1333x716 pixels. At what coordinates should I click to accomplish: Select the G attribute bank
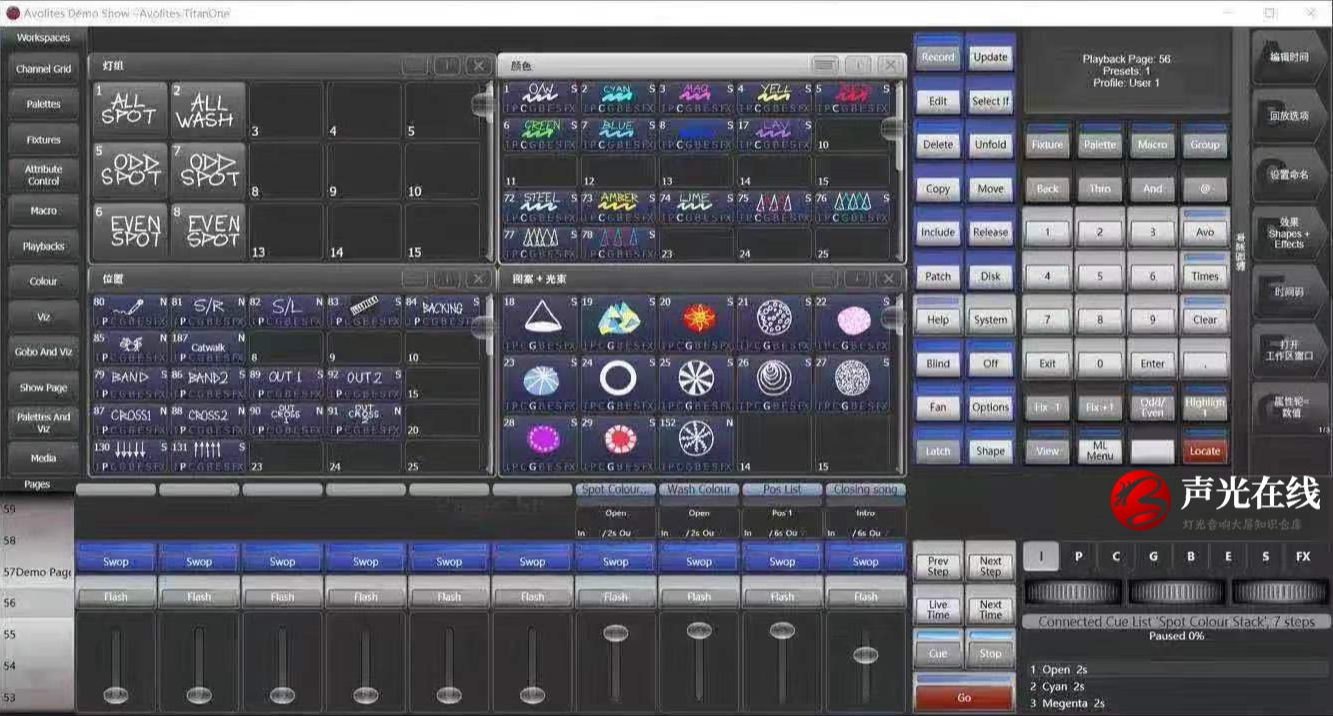(x=1153, y=556)
